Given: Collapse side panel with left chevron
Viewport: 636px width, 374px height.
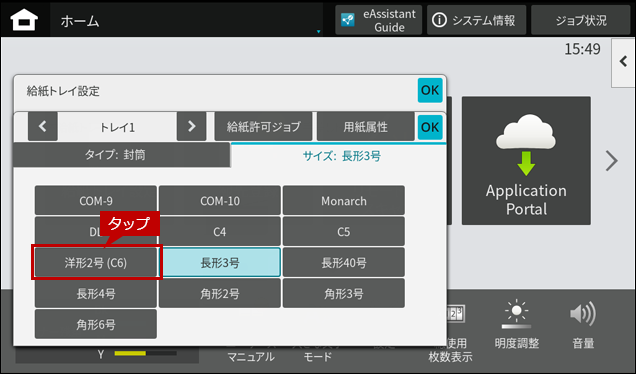Looking at the screenshot, I should point(623,62).
